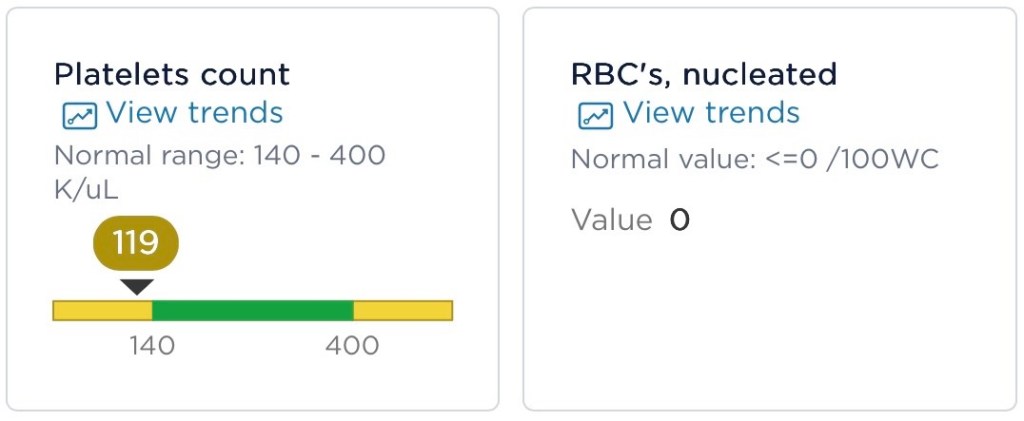This screenshot has width=1024, height=421.
Task: Click the 400 upper limit label
Action: (x=352, y=346)
